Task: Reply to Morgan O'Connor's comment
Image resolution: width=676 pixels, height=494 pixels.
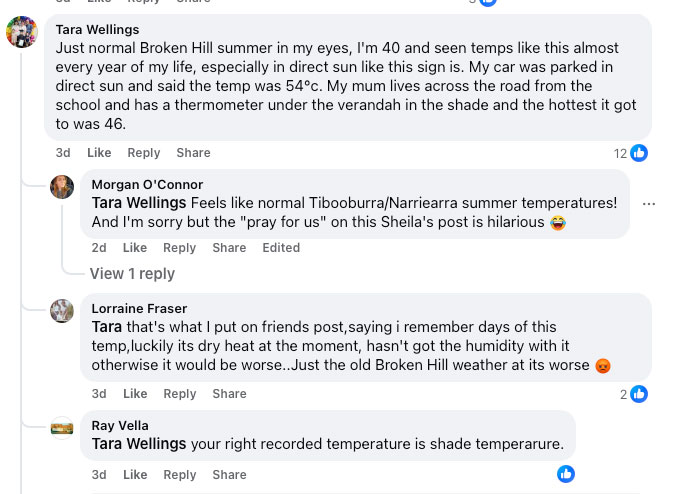Action: [x=180, y=248]
